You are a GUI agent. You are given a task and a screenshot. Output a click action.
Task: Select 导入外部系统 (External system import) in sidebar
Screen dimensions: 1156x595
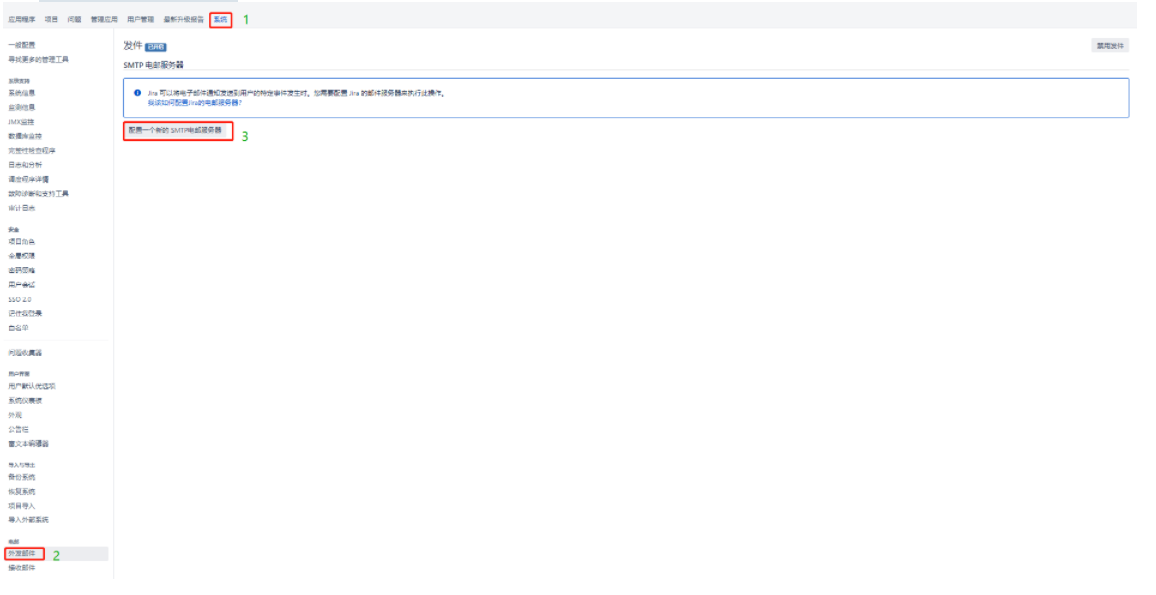(29, 520)
